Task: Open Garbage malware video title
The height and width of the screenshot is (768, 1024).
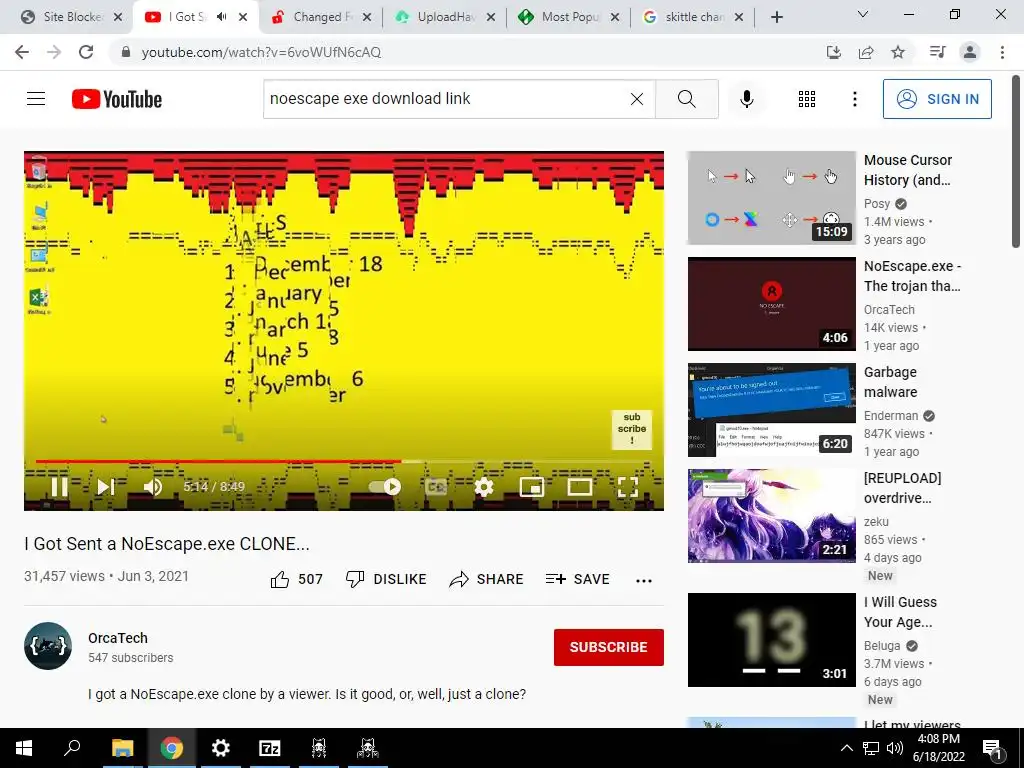Action: click(890, 382)
